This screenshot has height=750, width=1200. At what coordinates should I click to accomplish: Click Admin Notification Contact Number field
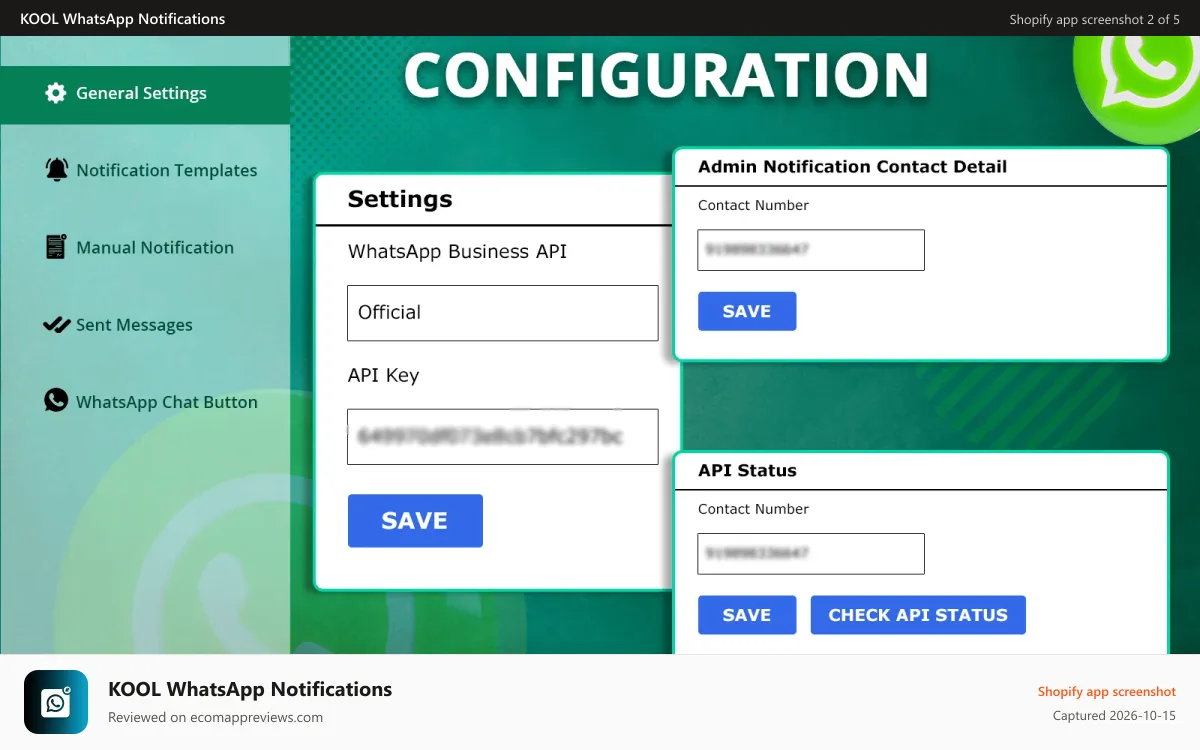(811, 250)
